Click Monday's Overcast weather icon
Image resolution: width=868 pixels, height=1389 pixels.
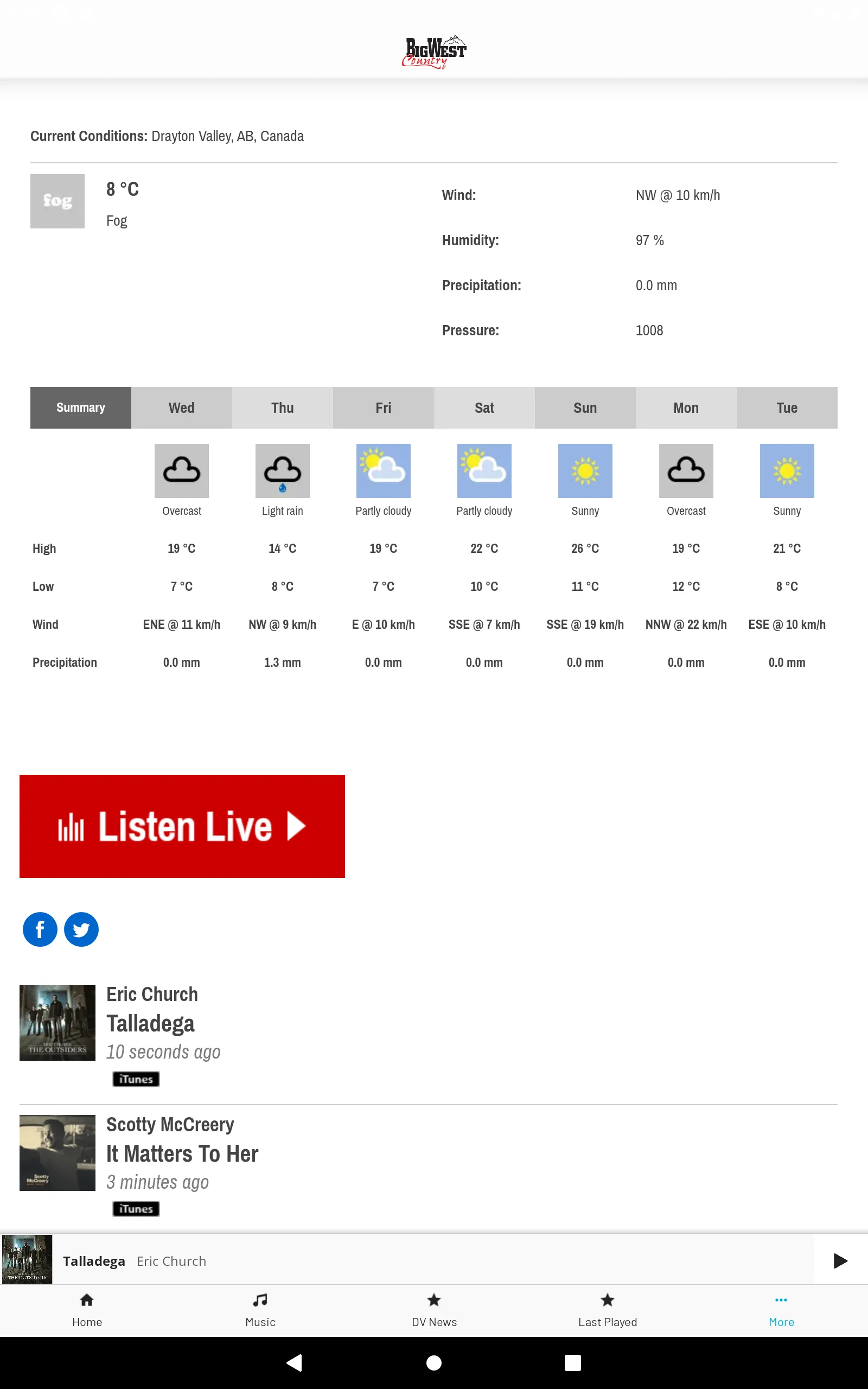click(686, 470)
